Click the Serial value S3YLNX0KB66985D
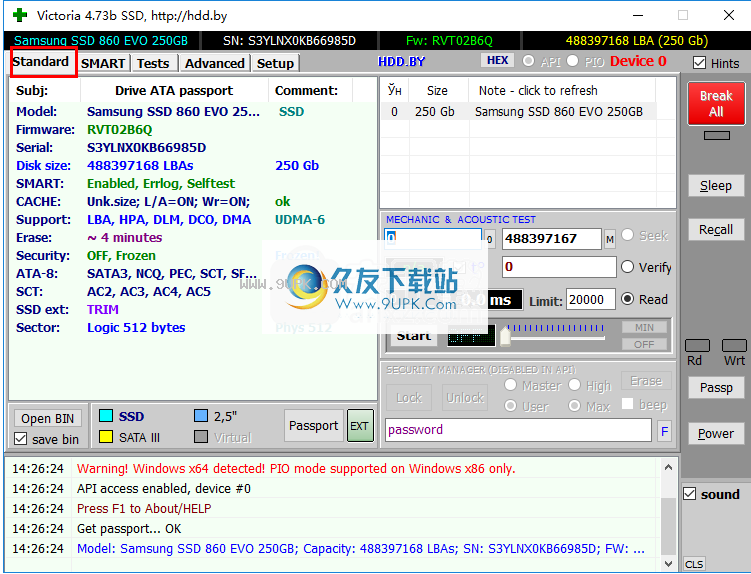 146,148
